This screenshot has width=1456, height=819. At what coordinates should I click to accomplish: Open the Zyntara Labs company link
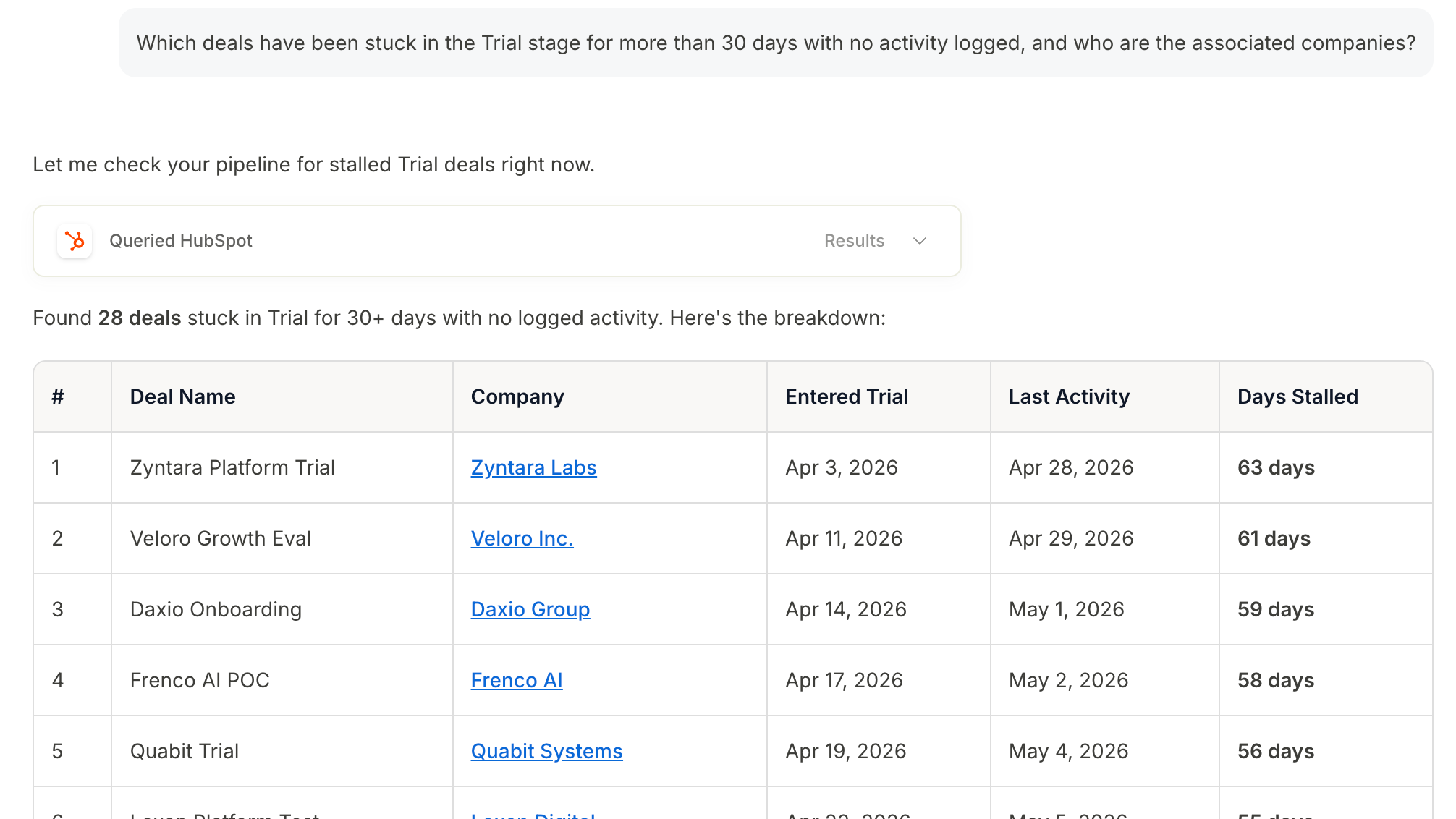point(533,468)
